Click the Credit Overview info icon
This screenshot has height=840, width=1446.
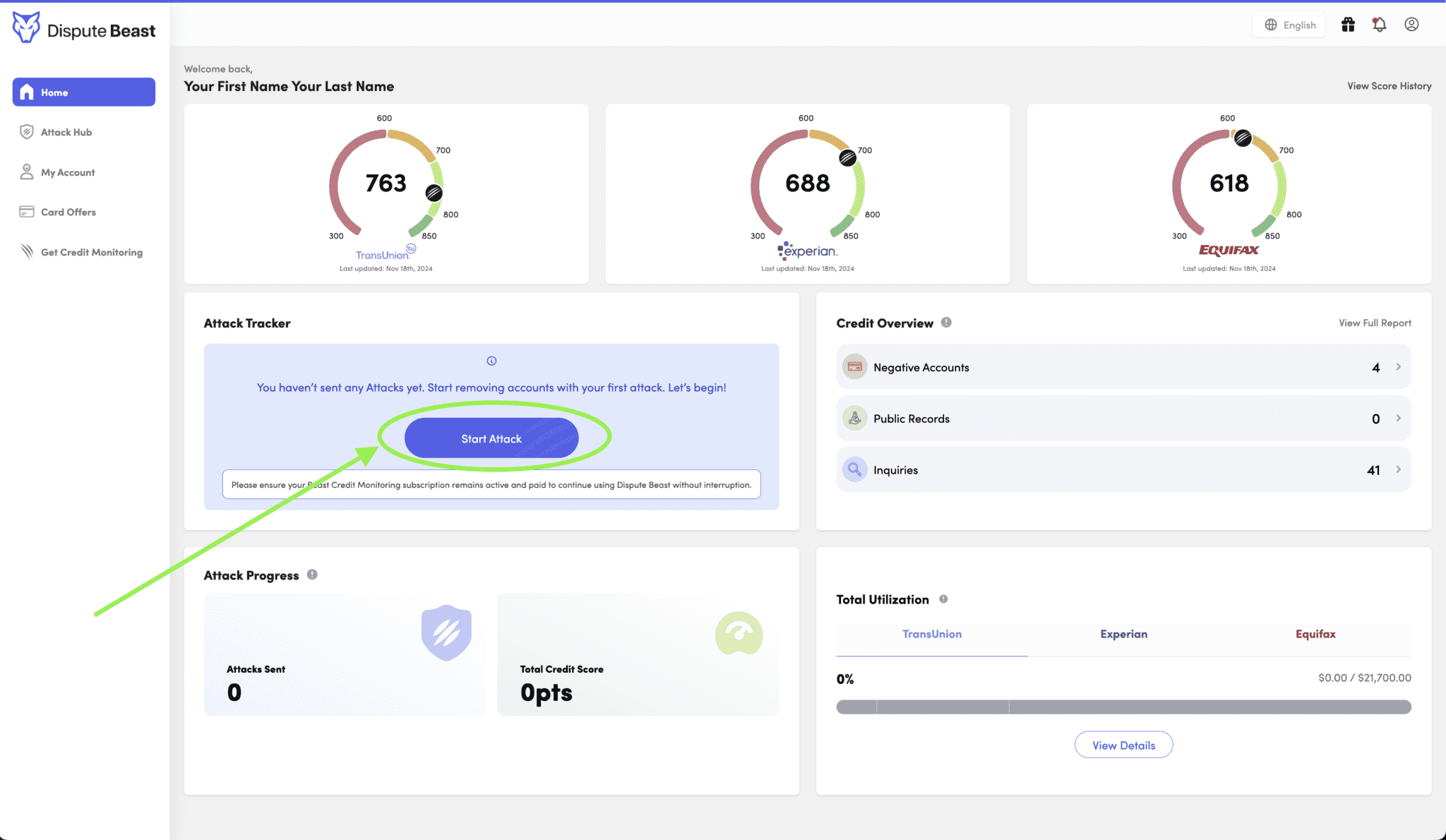coord(946,323)
